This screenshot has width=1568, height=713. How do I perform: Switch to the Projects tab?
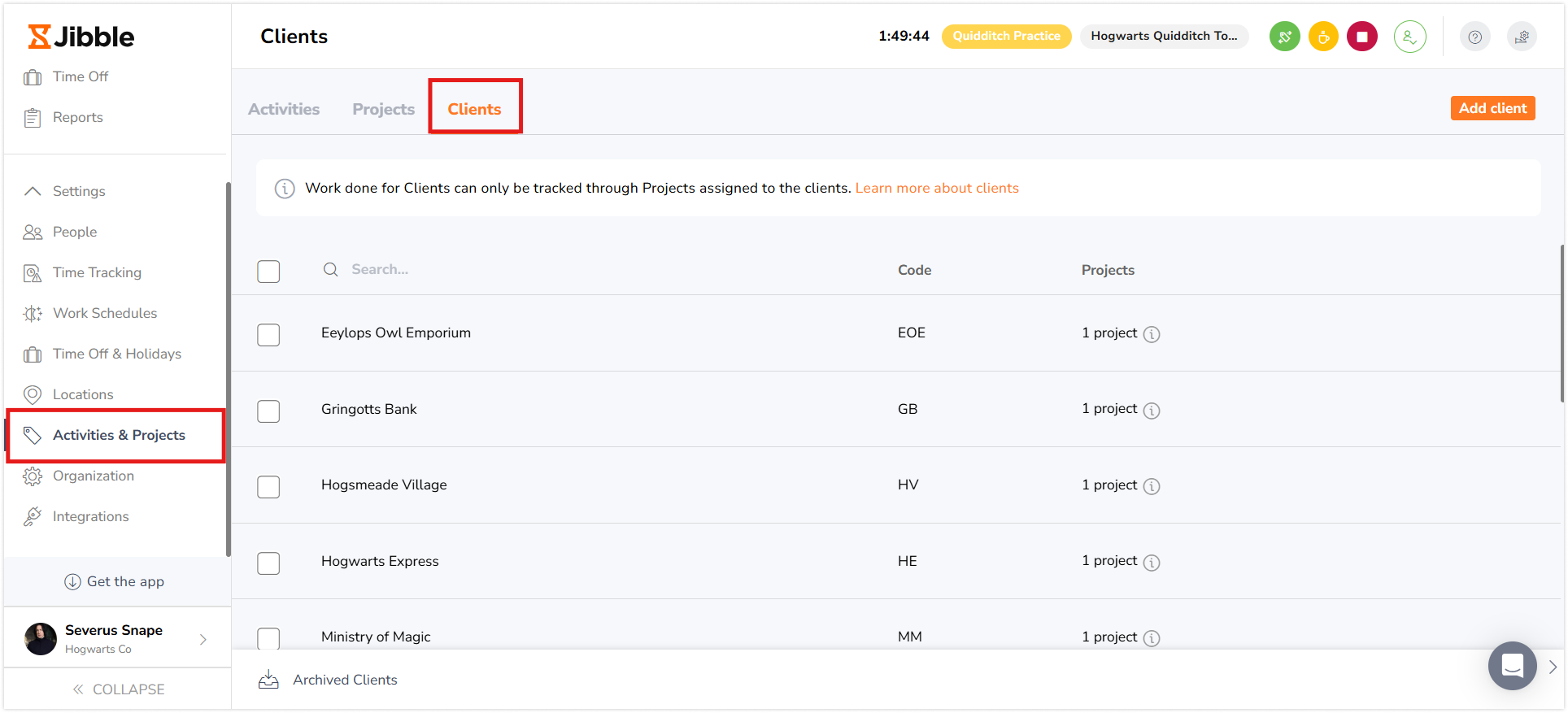pos(383,109)
